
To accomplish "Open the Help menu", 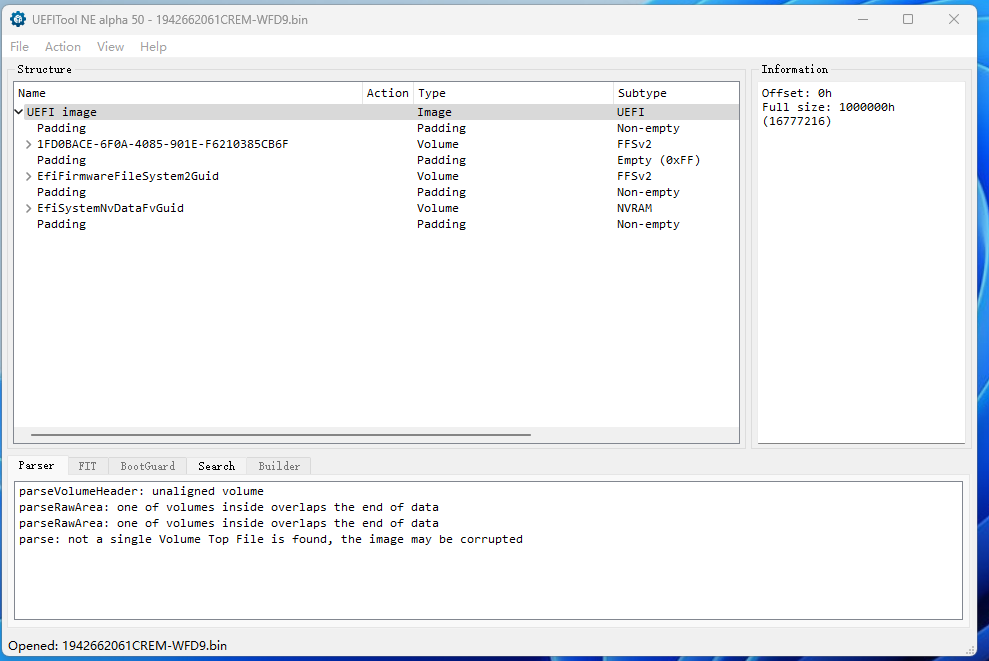I will [x=153, y=47].
